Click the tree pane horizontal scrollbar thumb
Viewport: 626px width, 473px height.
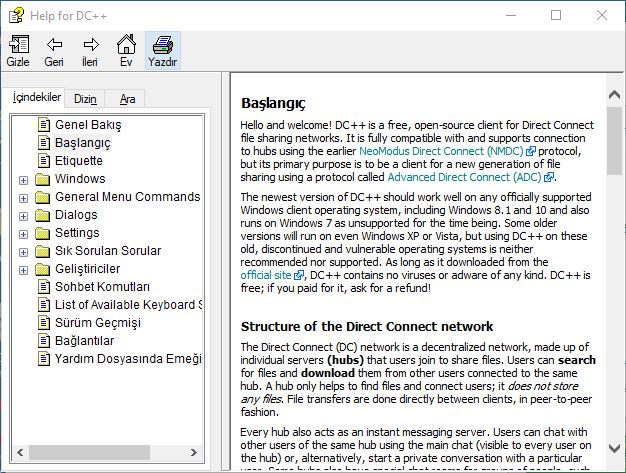[89, 452]
